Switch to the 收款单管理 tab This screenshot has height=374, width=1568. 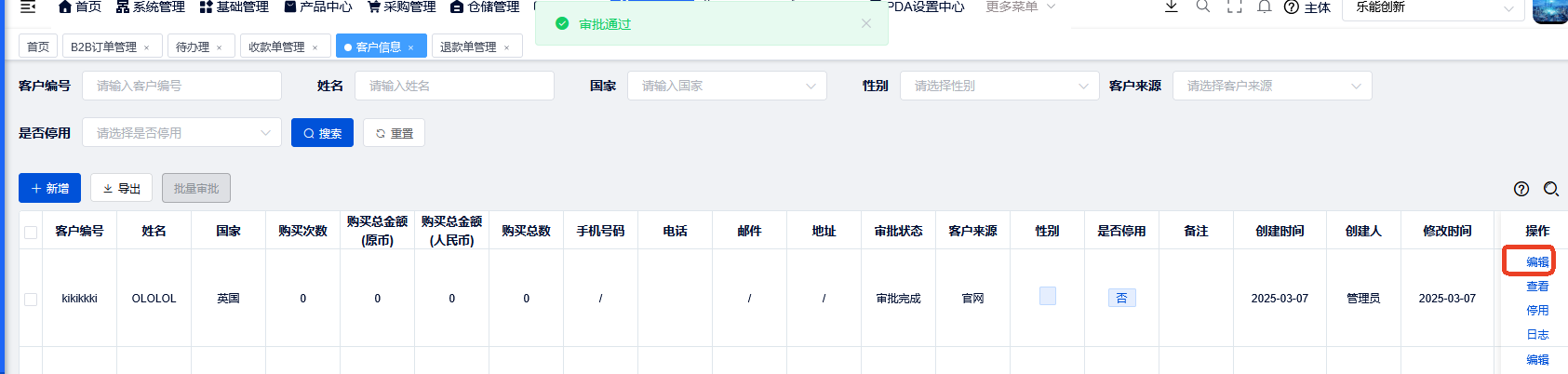click(276, 47)
